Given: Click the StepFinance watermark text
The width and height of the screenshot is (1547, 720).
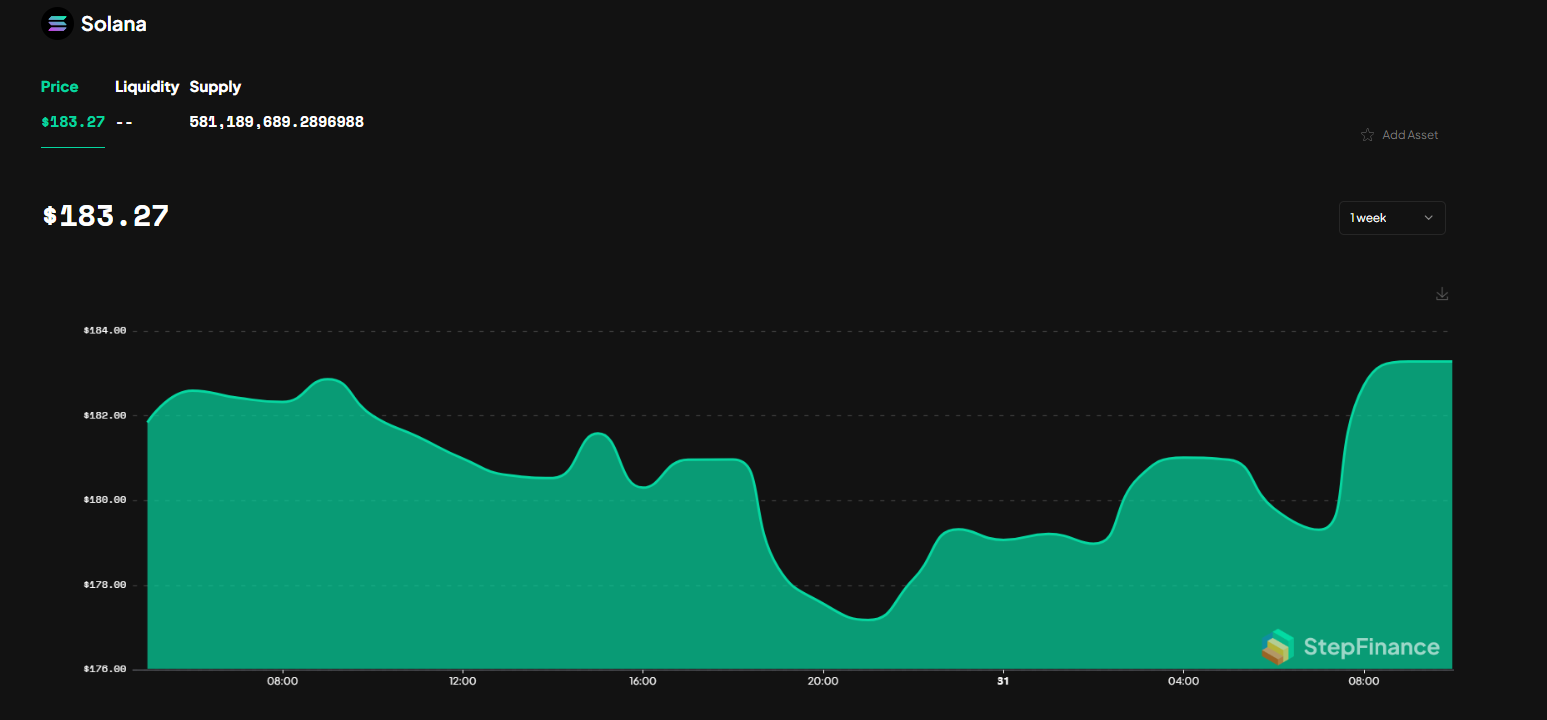Looking at the screenshot, I should coord(1371,647).
